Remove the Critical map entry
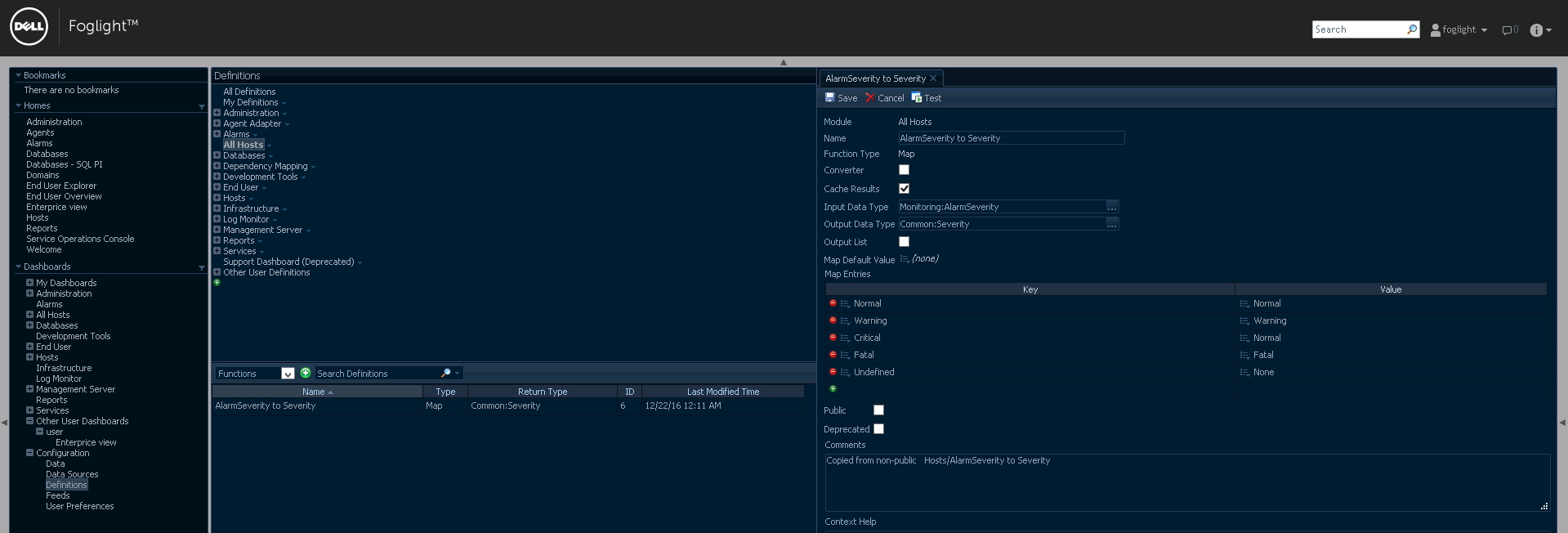This screenshot has height=533, width=1568. tap(833, 338)
